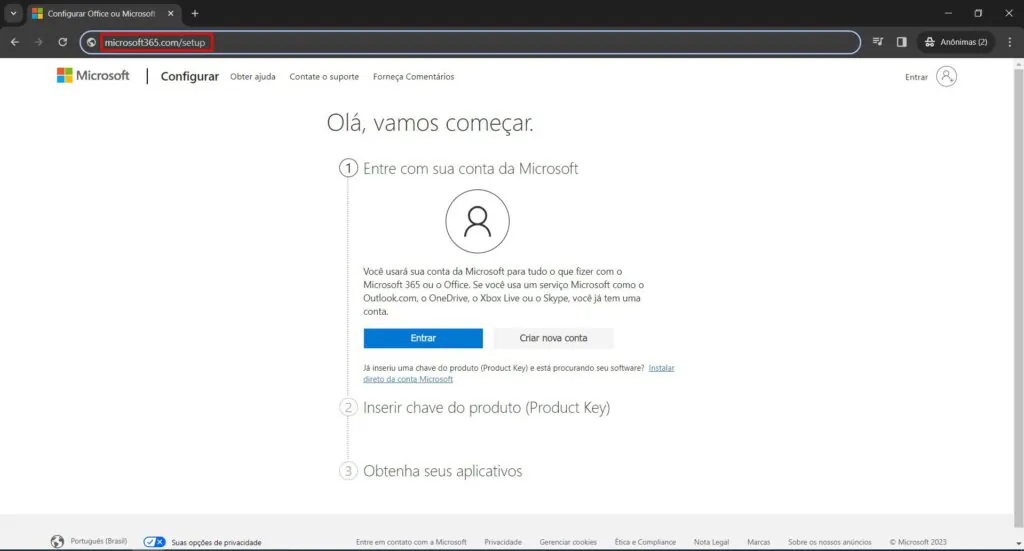Toggle the browser side panel icon
Viewport: 1024px width, 551px height.
pyautogui.click(x=902, y=42)
